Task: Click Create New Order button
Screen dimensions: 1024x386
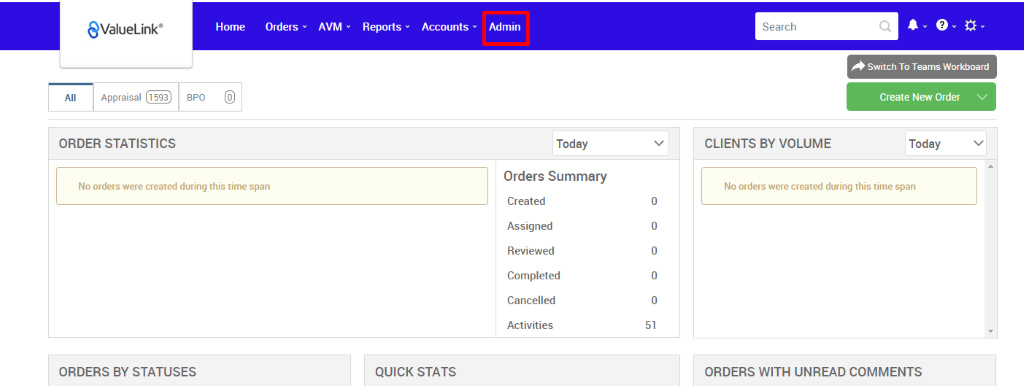Action: pos(920,97)
